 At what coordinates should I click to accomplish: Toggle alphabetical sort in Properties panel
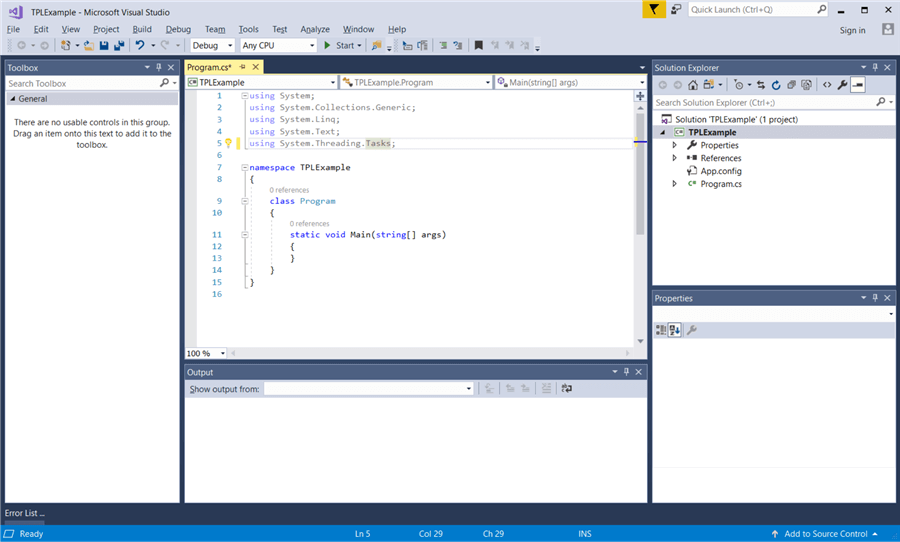675,330
